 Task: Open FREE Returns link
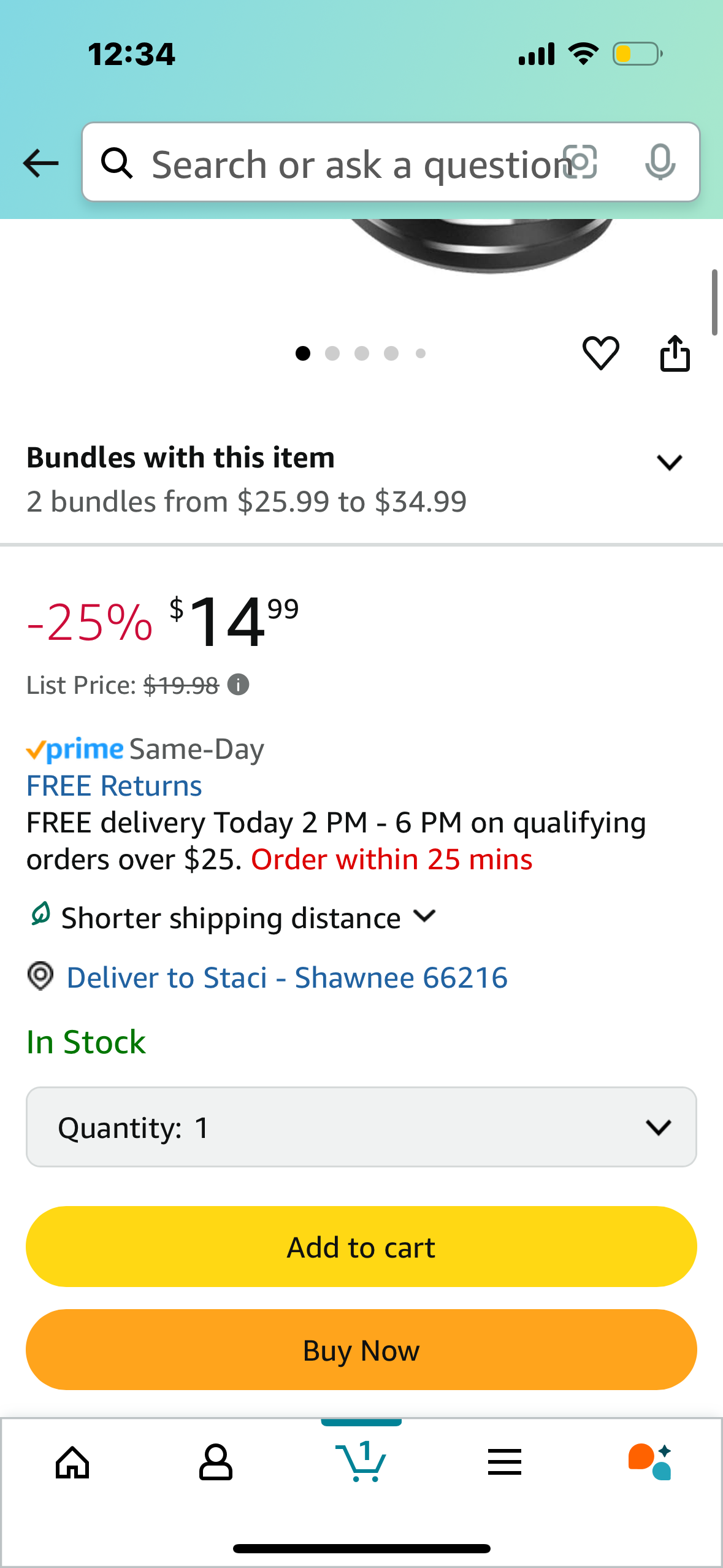tap(114, 786)
